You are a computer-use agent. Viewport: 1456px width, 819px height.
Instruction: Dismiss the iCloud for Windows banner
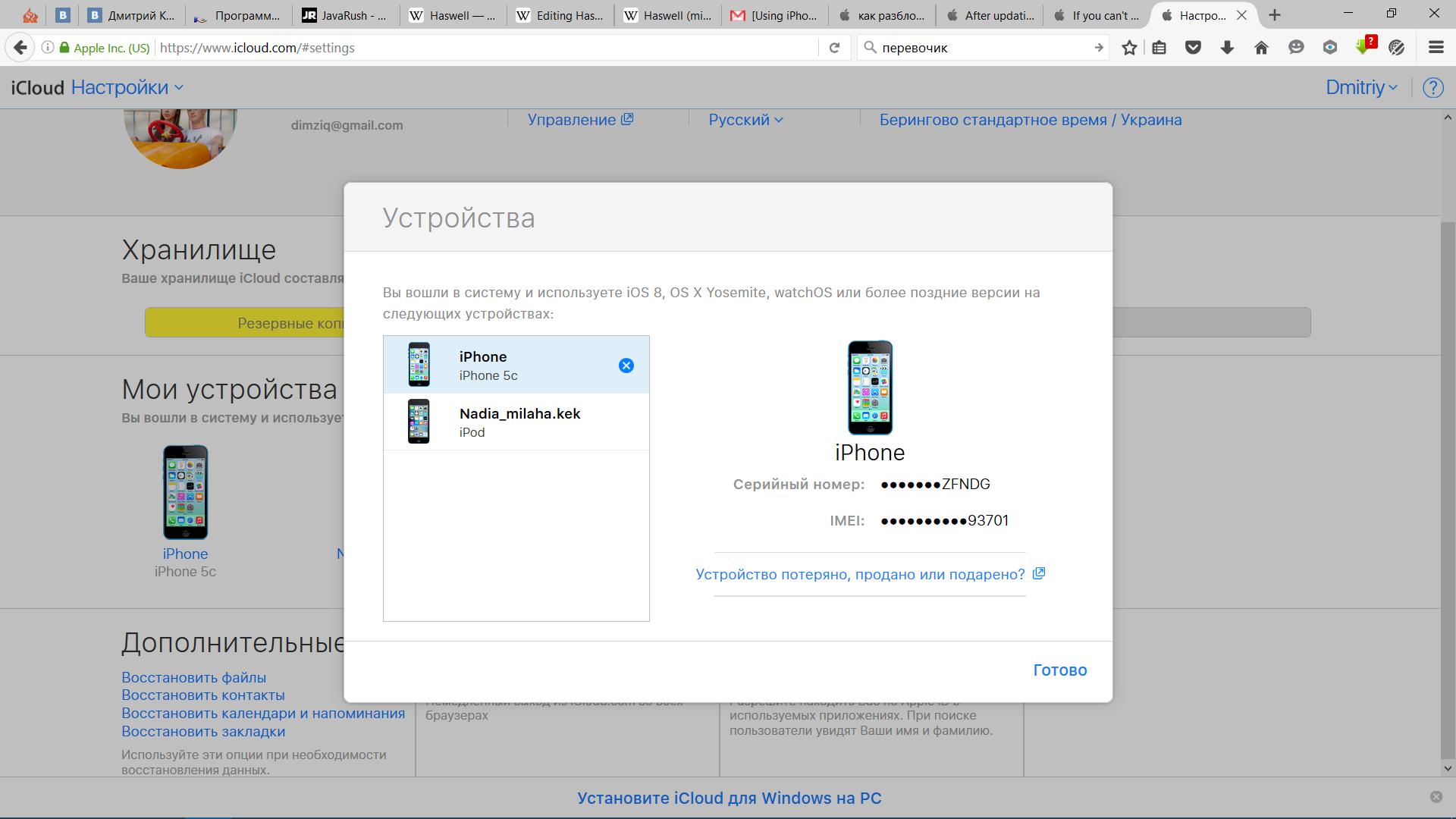tap(1436, 797)
